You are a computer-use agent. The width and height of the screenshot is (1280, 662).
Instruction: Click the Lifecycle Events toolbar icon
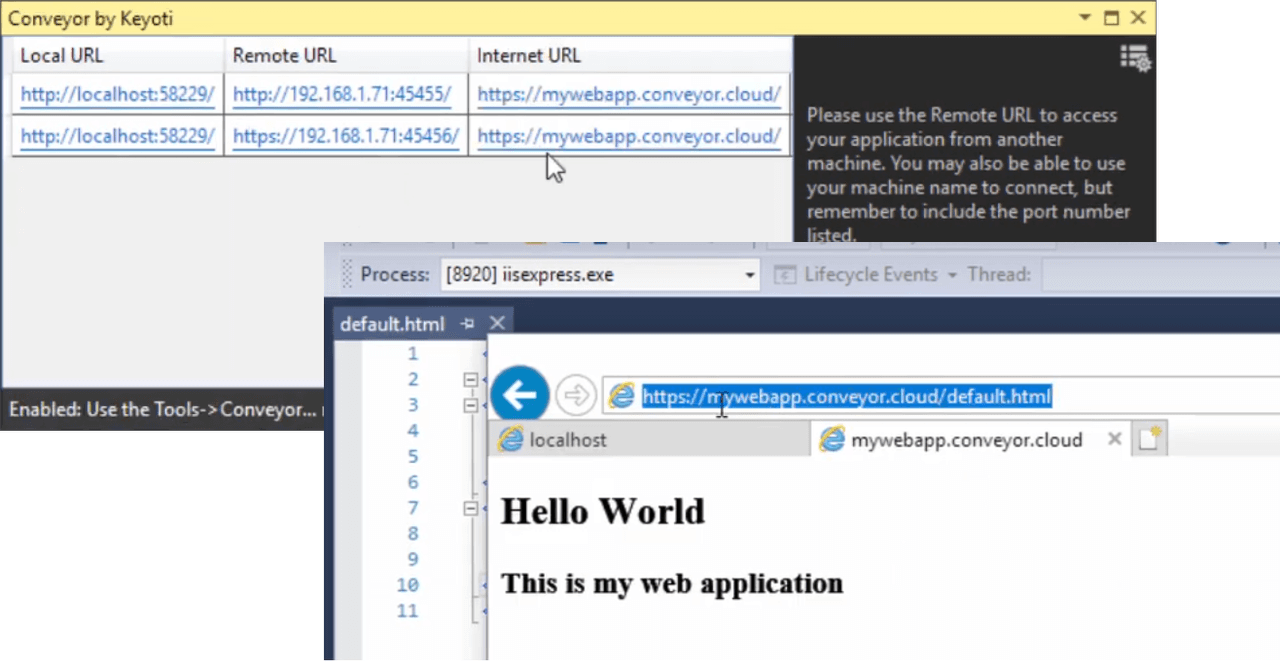pyautogui.click(x=786, y=275)
